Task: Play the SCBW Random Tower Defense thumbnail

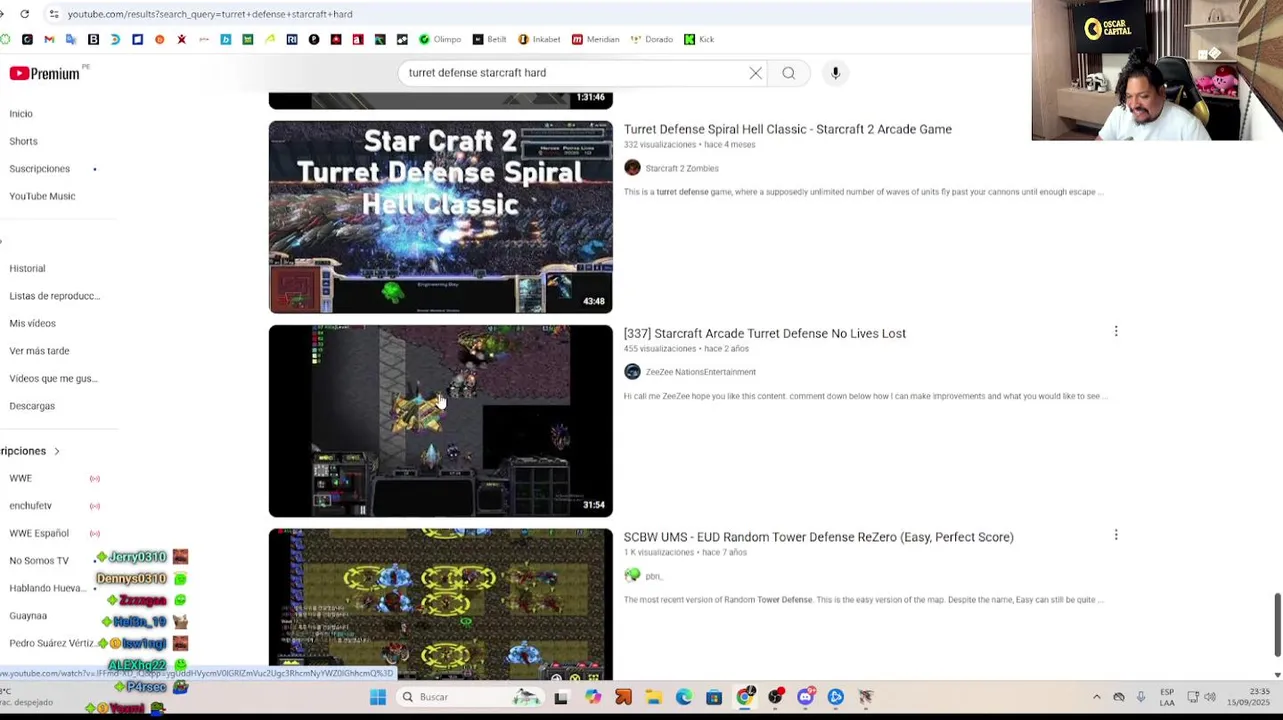Action: coord(440,604)
